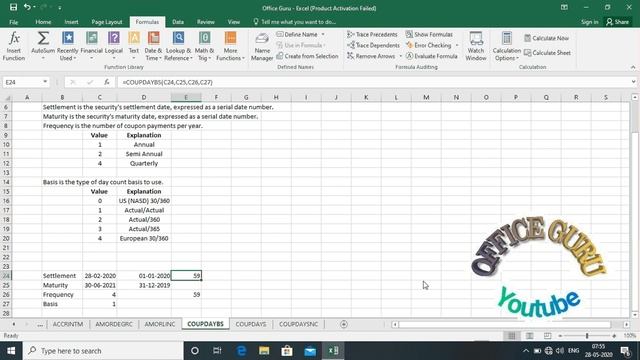Switch to Page Layout view
The height and width of the screenshot is (360, 640).
[x=529, y=336]
